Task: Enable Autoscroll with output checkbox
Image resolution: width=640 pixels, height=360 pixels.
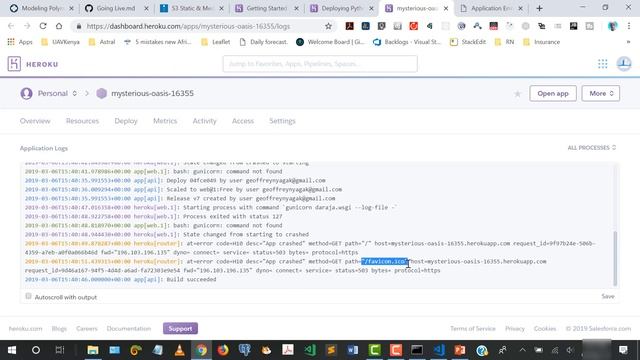Action: [28, 296]
